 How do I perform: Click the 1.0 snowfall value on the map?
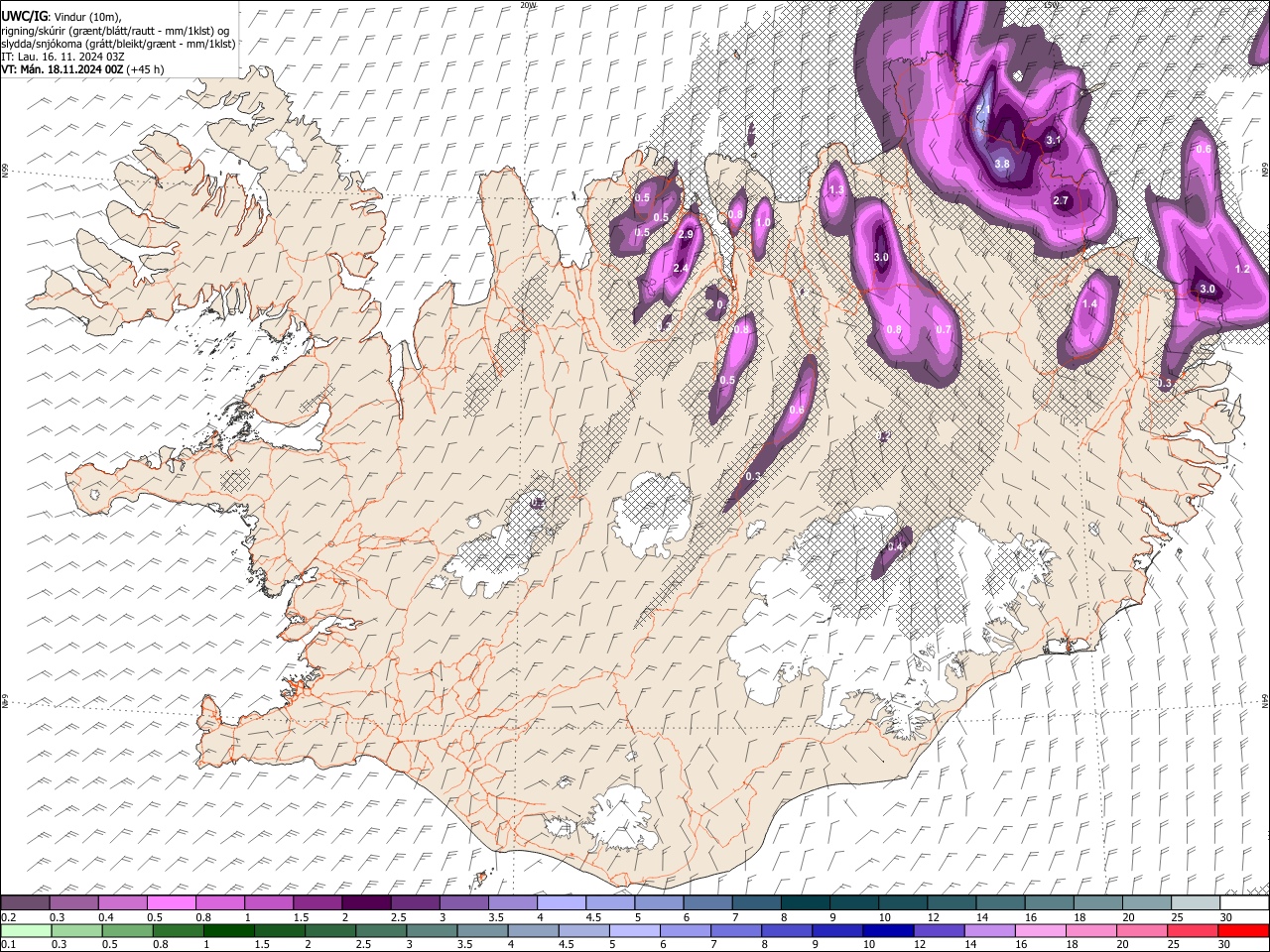[763, 223]
